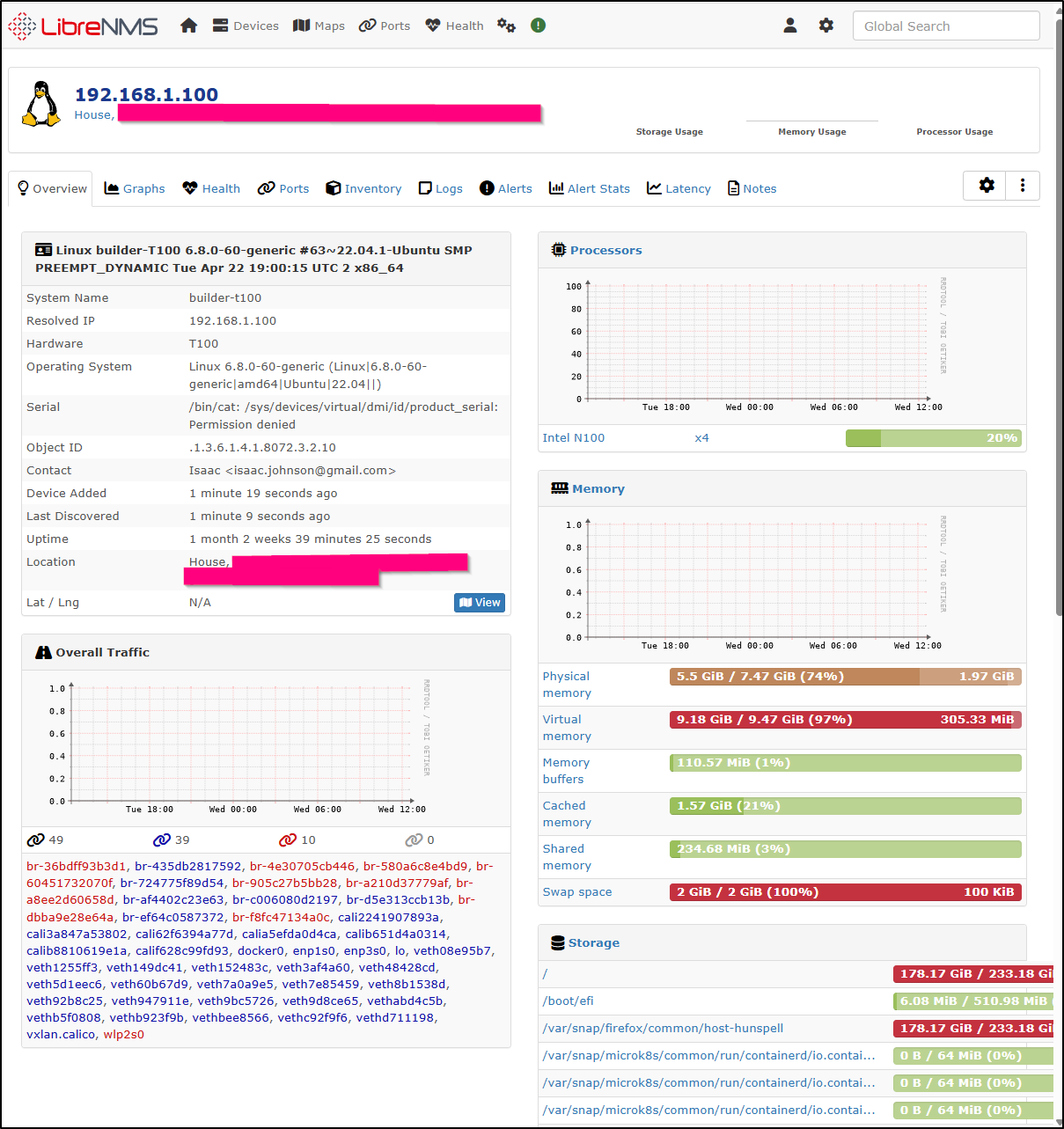Open the user profile icon menu

[790, 26]
